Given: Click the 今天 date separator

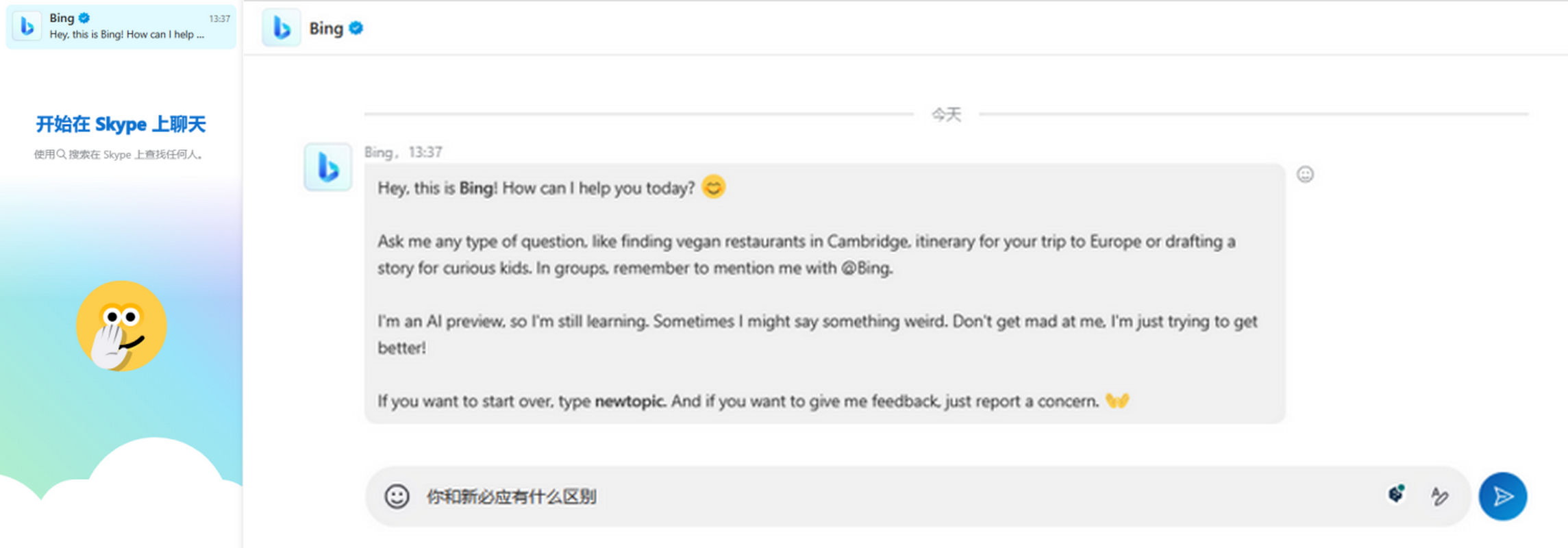Looking at the screenshot, I should [x=946, y=114].
